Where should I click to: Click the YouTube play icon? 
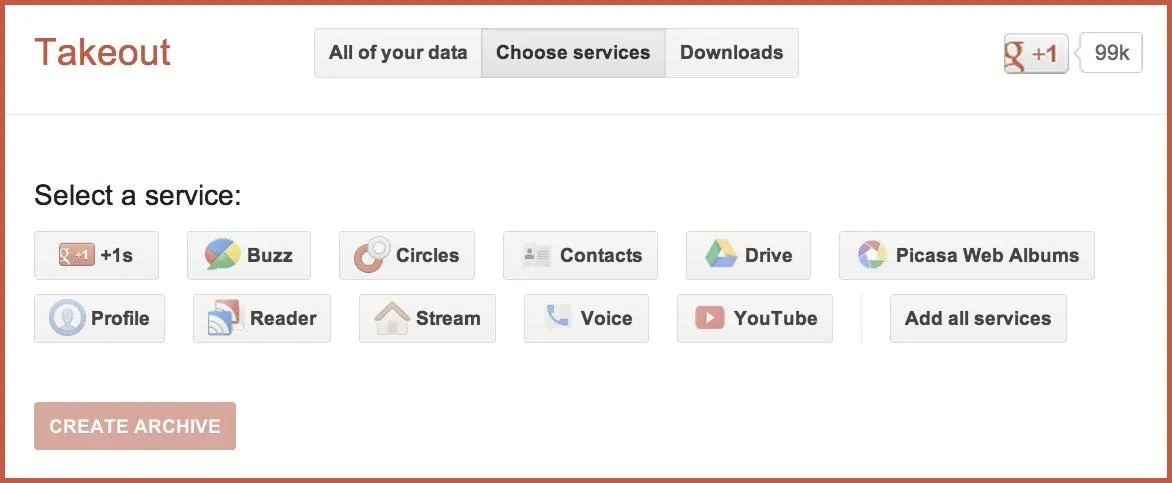(x=709, y=318)
